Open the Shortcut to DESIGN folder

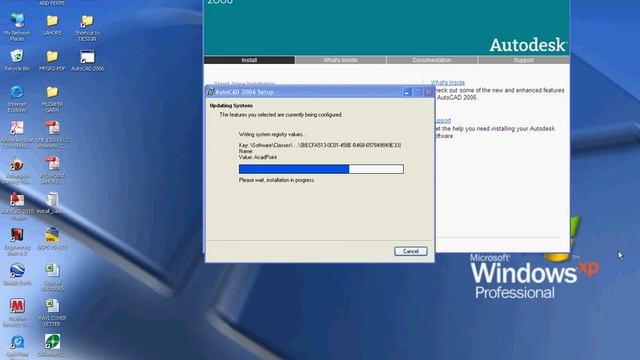[x=87, y=27]
